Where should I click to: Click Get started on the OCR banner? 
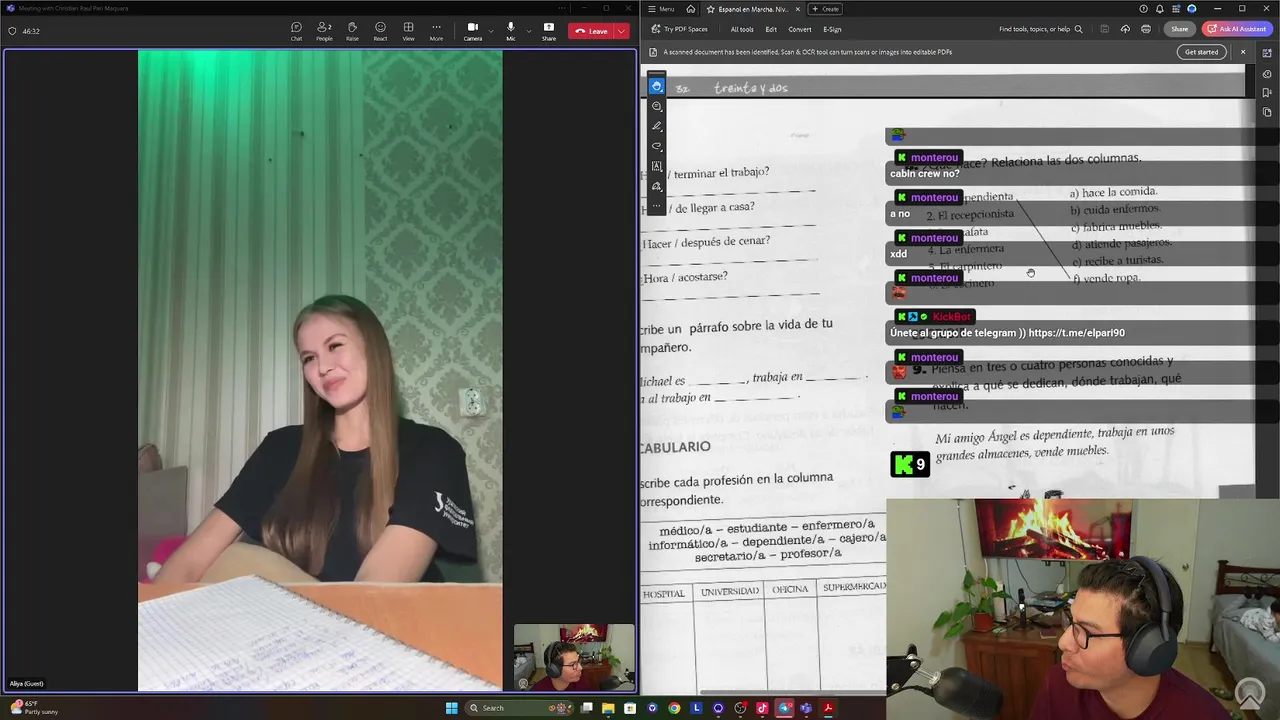click(x=1201, y=52)
